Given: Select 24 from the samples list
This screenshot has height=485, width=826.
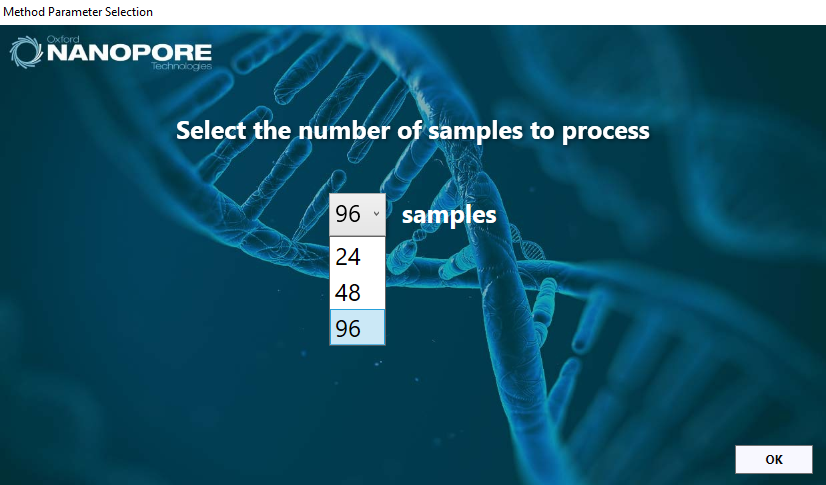Looking at the screenshot, I should coord(357,256).
